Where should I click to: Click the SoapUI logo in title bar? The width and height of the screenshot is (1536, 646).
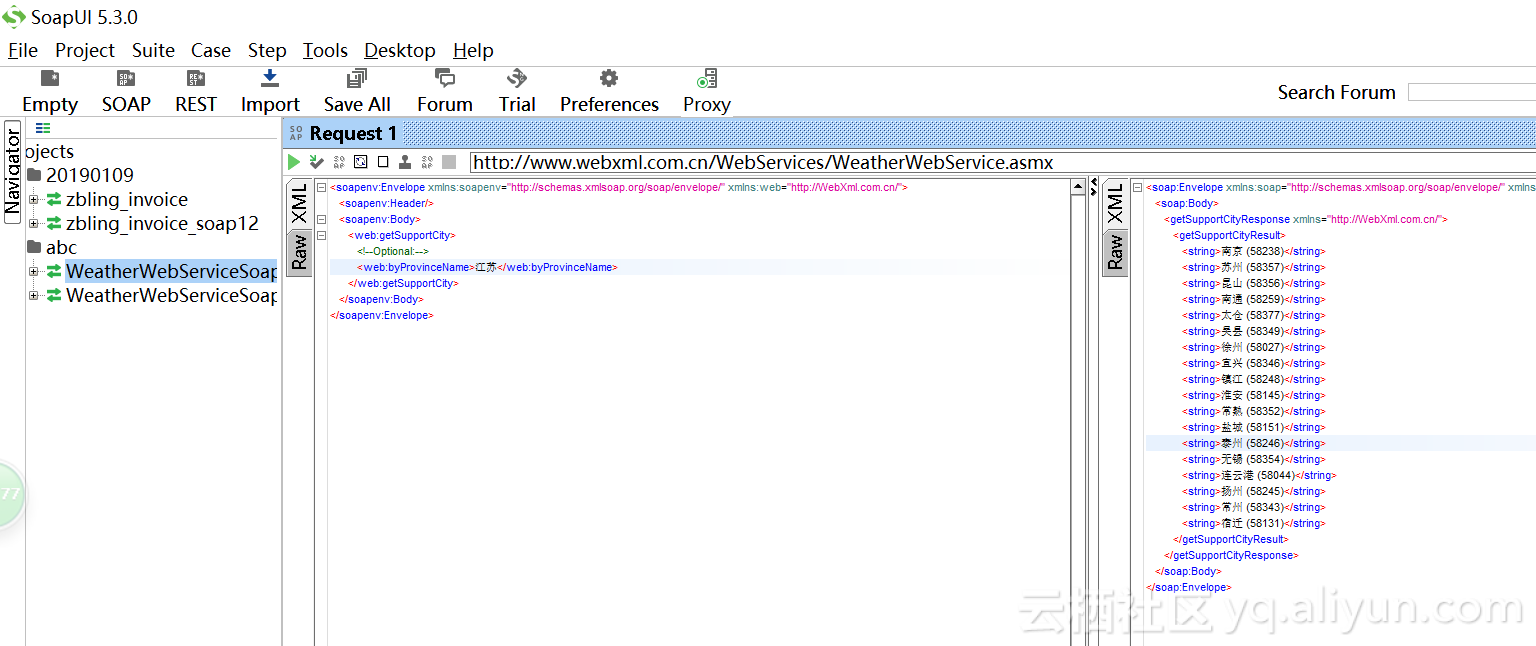click(x=14, y=17)
